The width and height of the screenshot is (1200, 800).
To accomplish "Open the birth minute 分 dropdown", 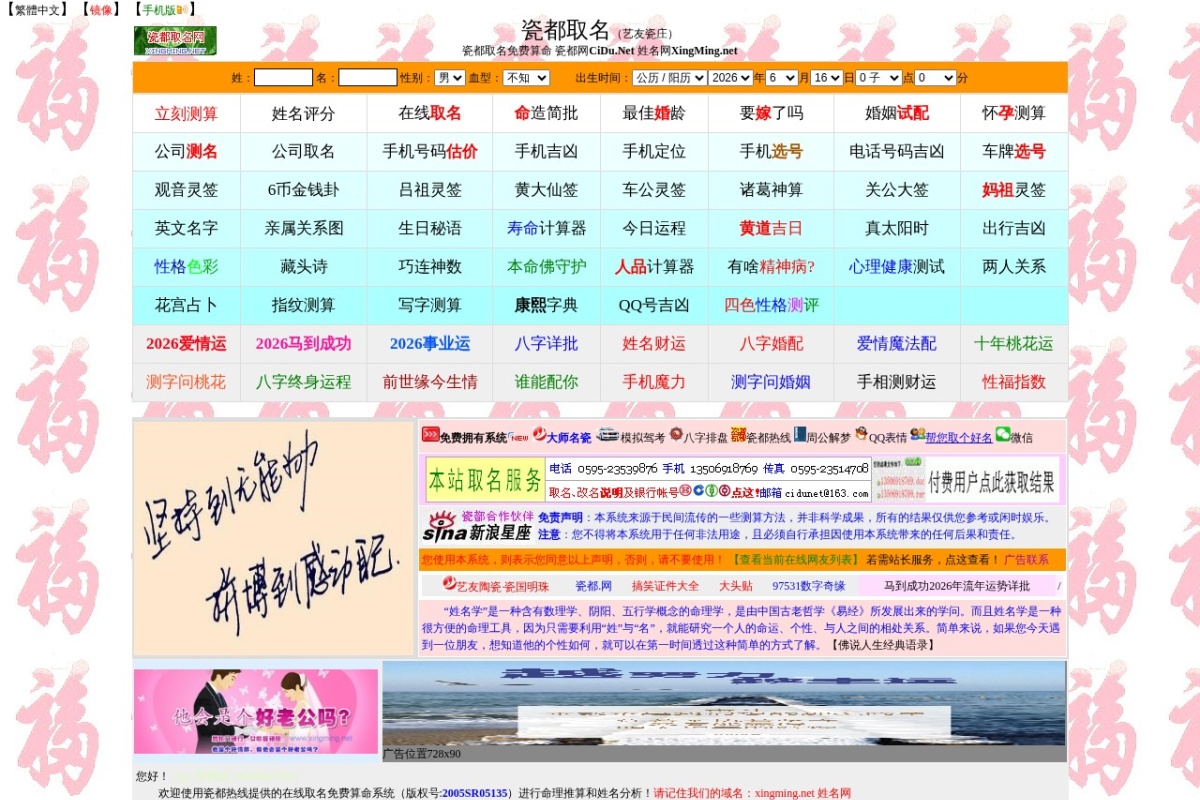I will pos(935,77).
